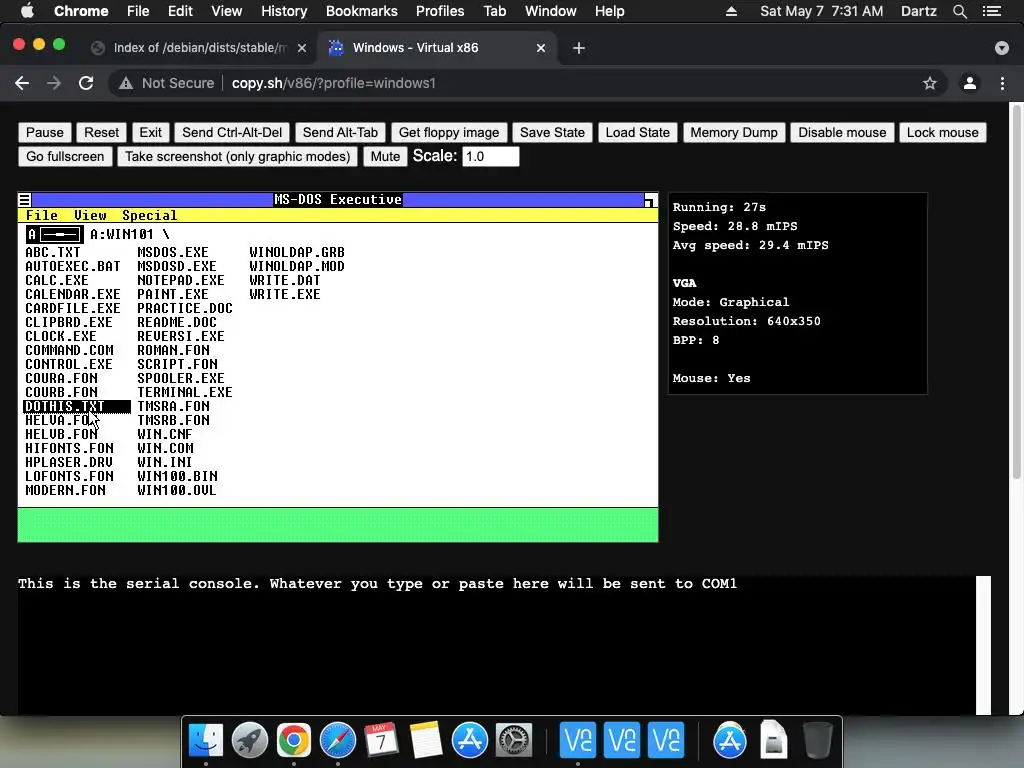Toggle the Mute button

(385, 157)
